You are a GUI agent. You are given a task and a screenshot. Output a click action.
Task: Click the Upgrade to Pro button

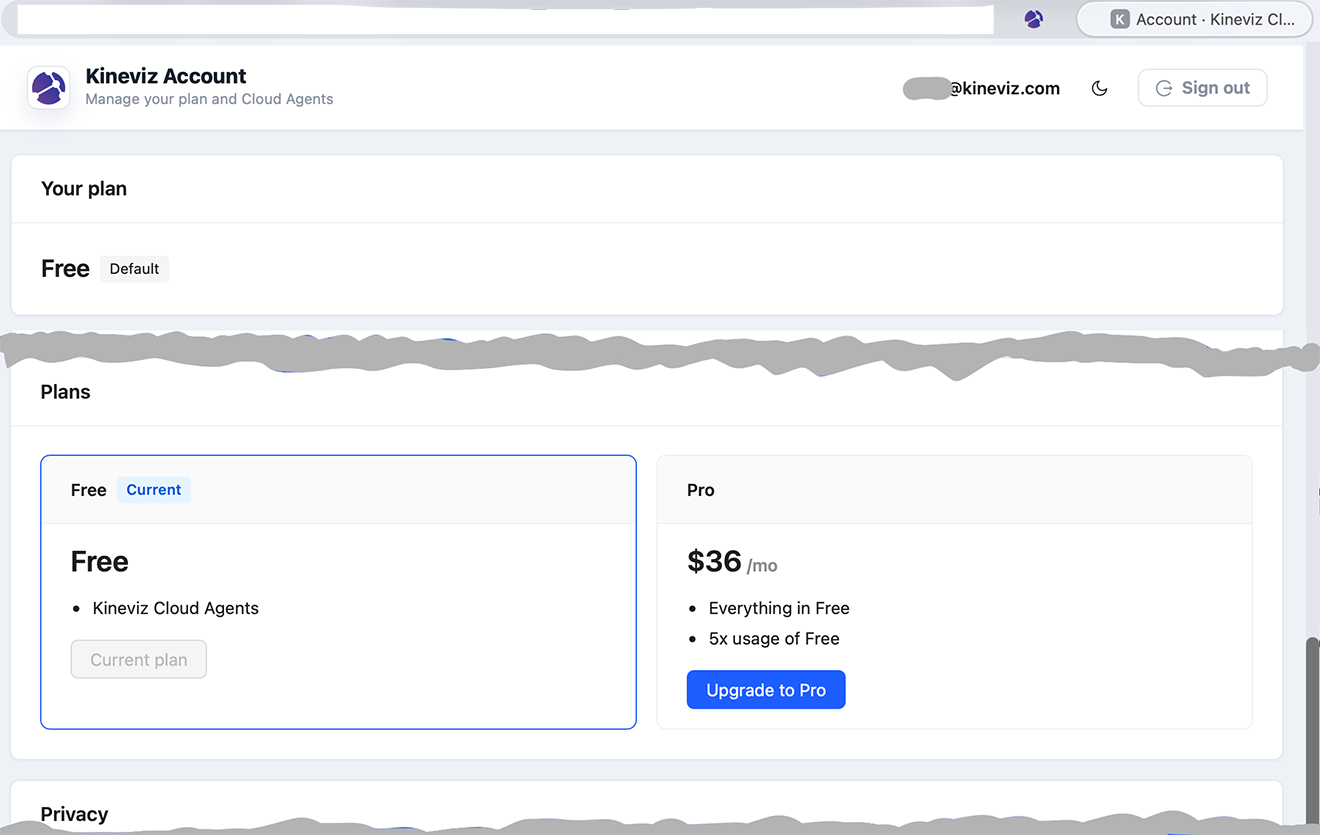click(x=766, y=690)
